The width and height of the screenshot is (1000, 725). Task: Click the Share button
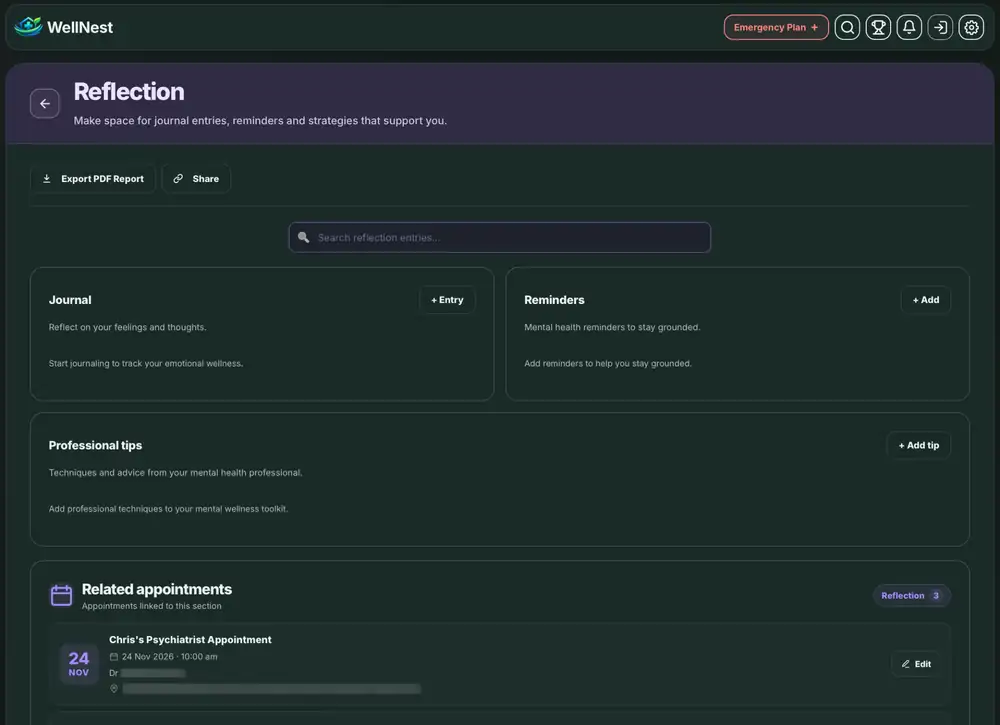(196, 179)
